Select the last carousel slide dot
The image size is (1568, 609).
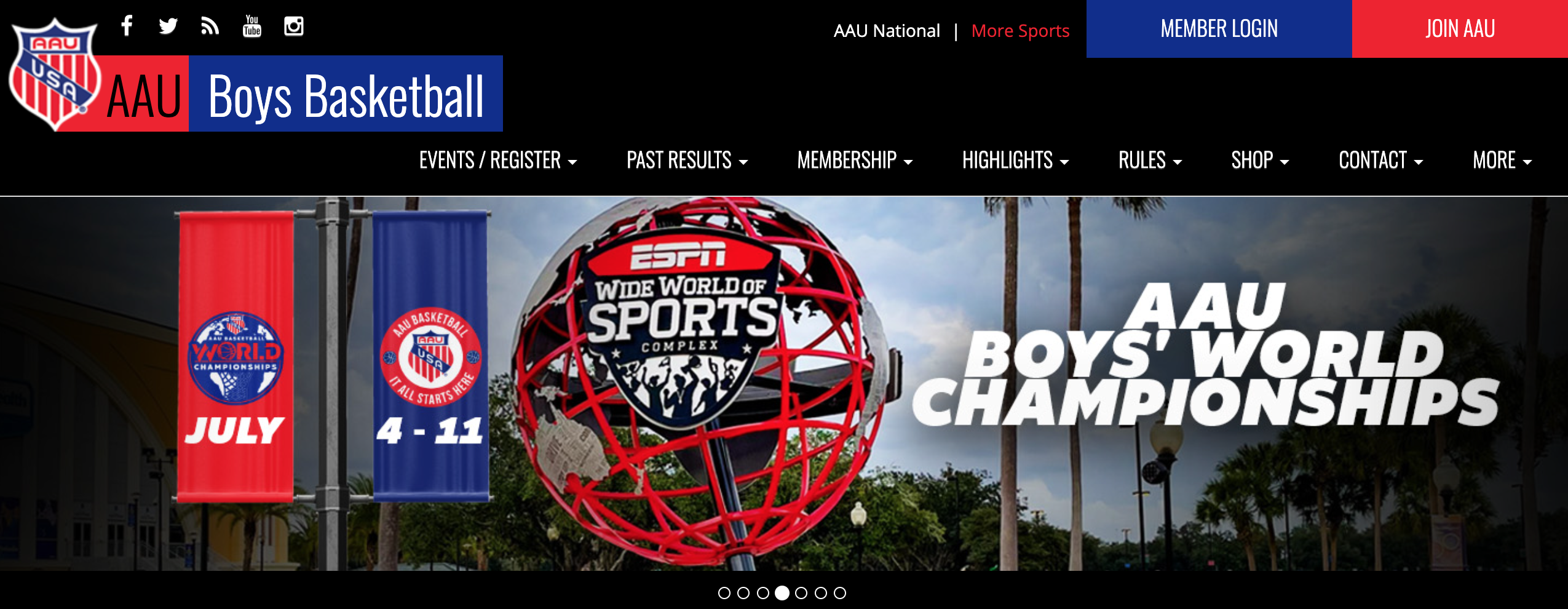pyautogui.click(x=840, y=593)
